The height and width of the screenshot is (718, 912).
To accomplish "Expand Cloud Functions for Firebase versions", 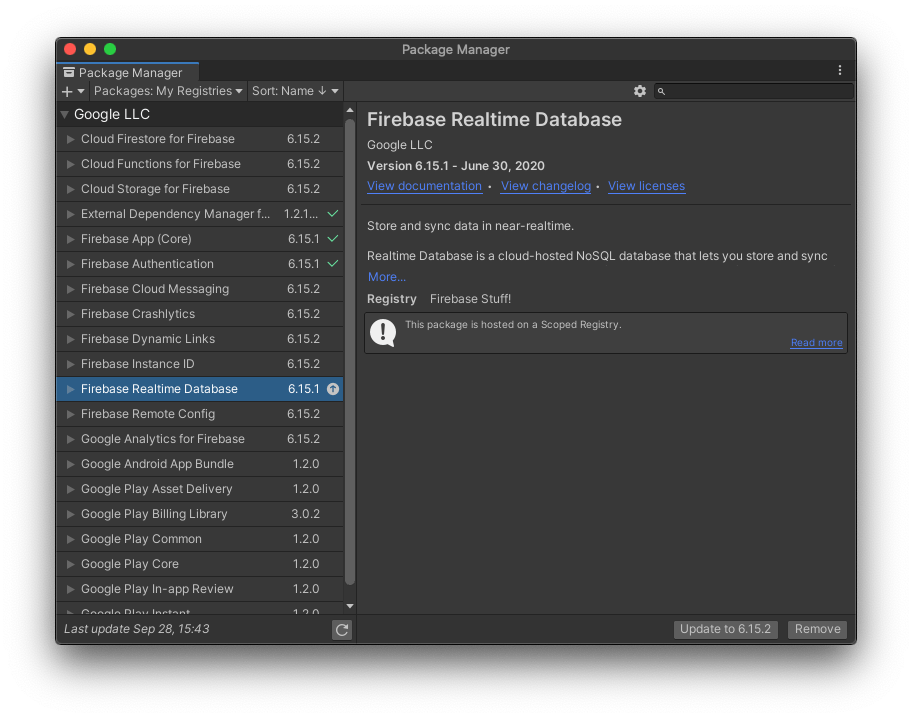I will [x=70, y=165].
